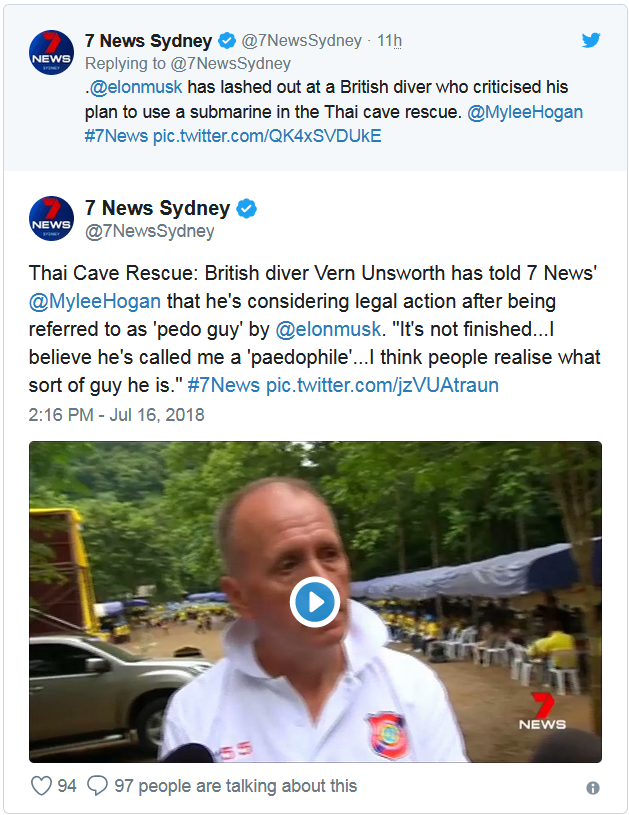629x815 pixels.
Task: Click the 11h timestamp in reply header
Action: pos(390,41)
